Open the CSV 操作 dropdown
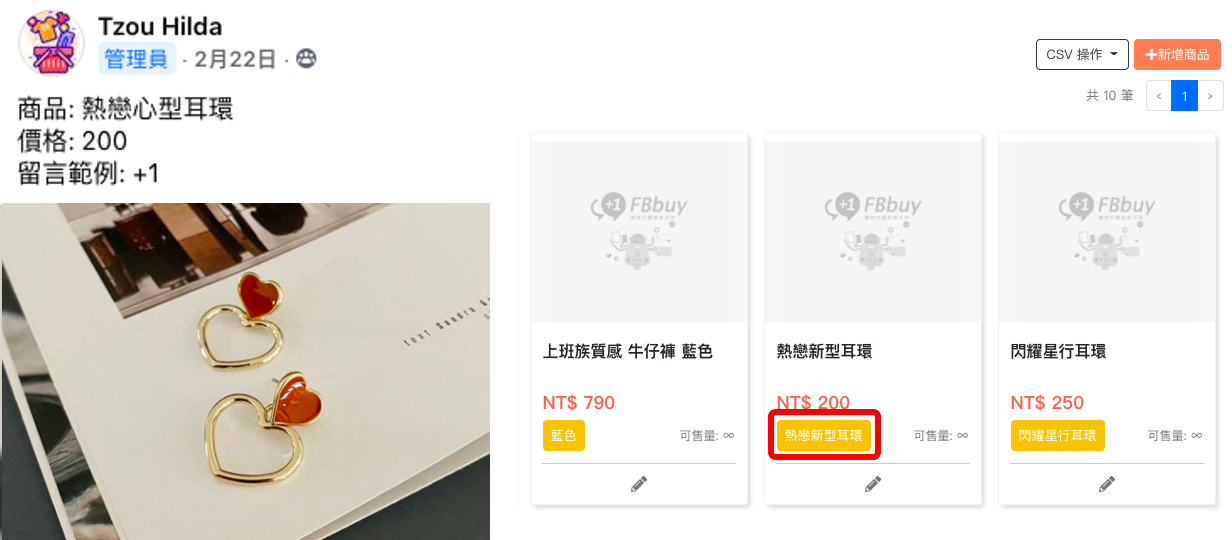The height and width of the screenshot is (540, 1232). (1082, 54)
